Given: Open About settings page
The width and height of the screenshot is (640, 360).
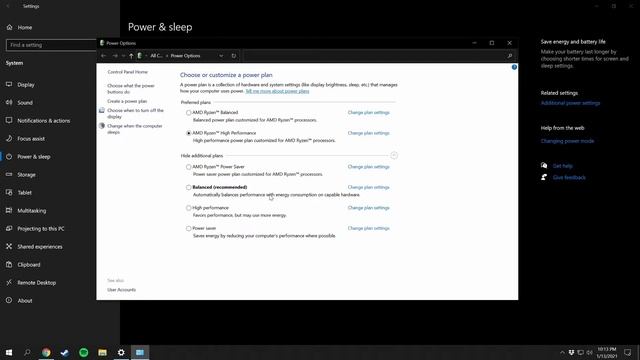Looking at the screenshot, I should pos(25,300).
